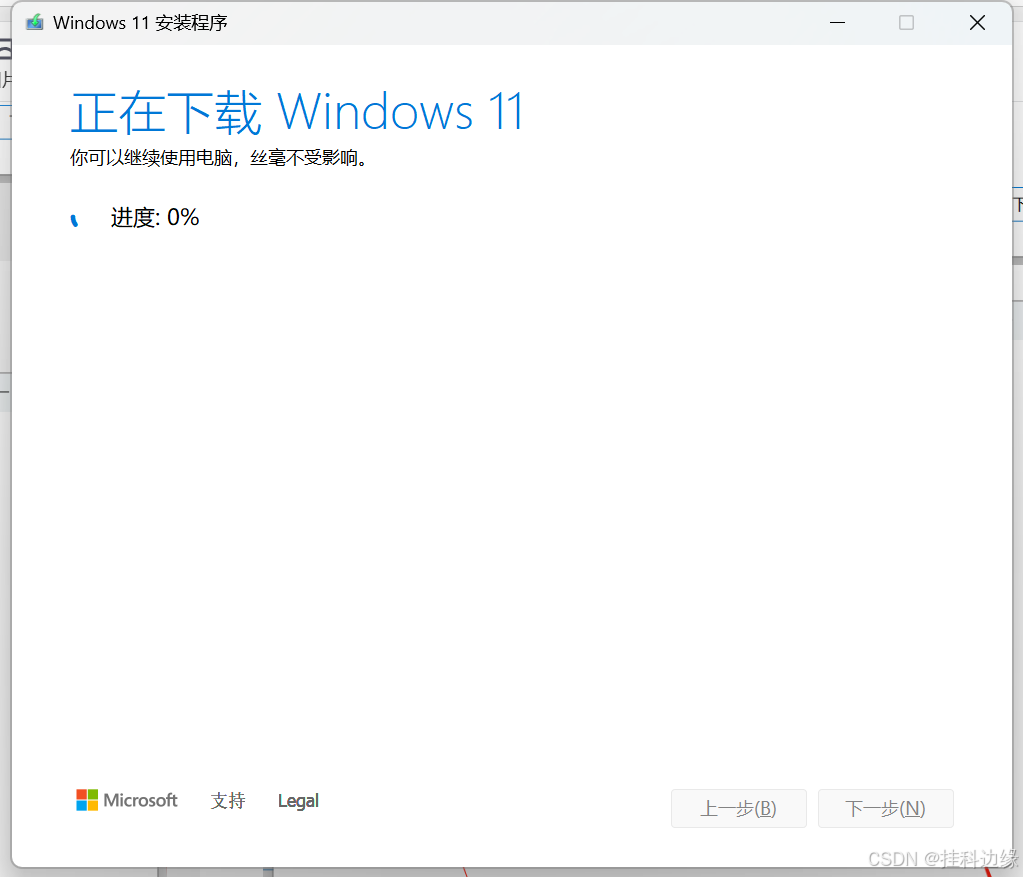Open the Legal link
Image resolution: width=1023 pixels, height=877 pixels.
coord(298,801)
